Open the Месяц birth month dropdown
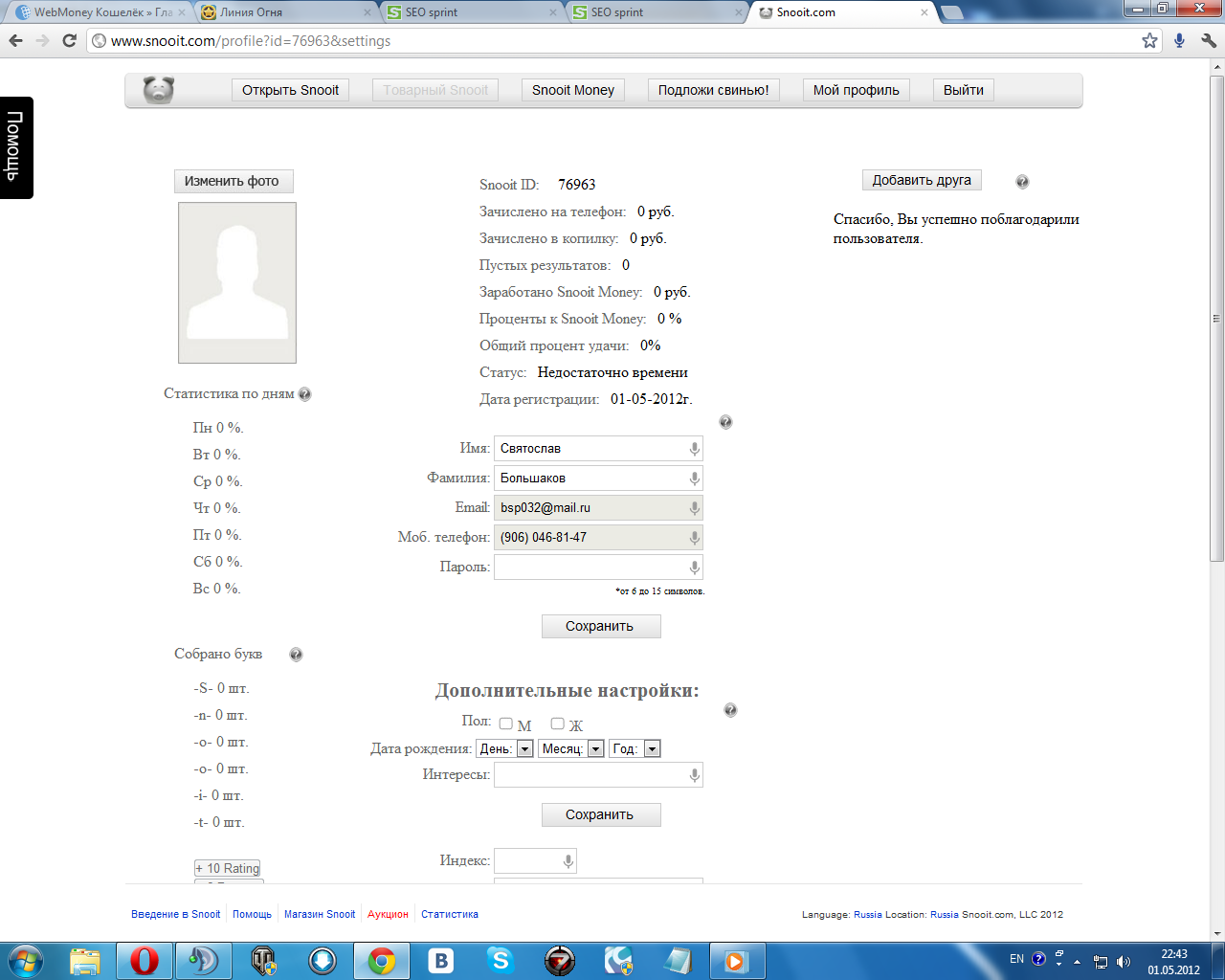The image size is (1225, 980). coord(571,748)
